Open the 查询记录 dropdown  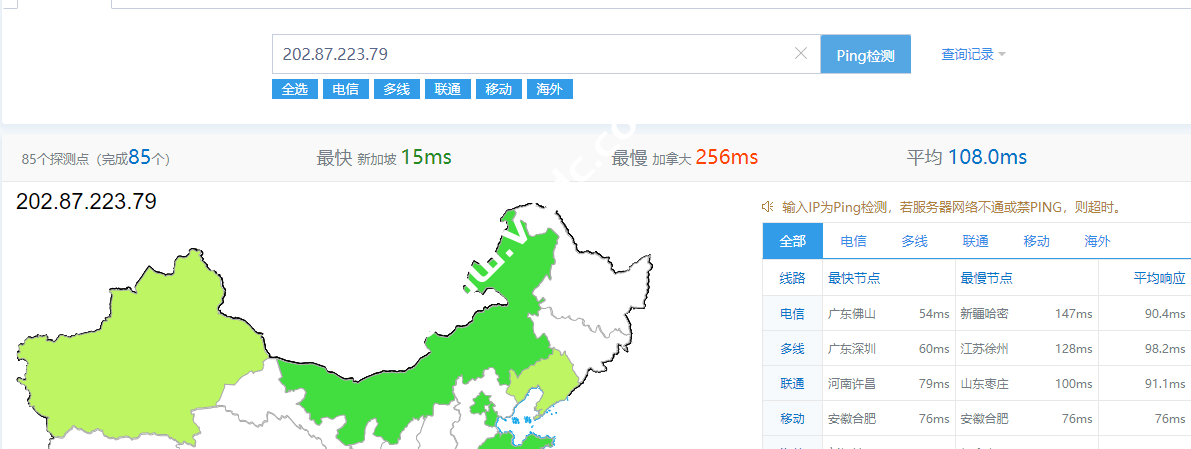973,54
